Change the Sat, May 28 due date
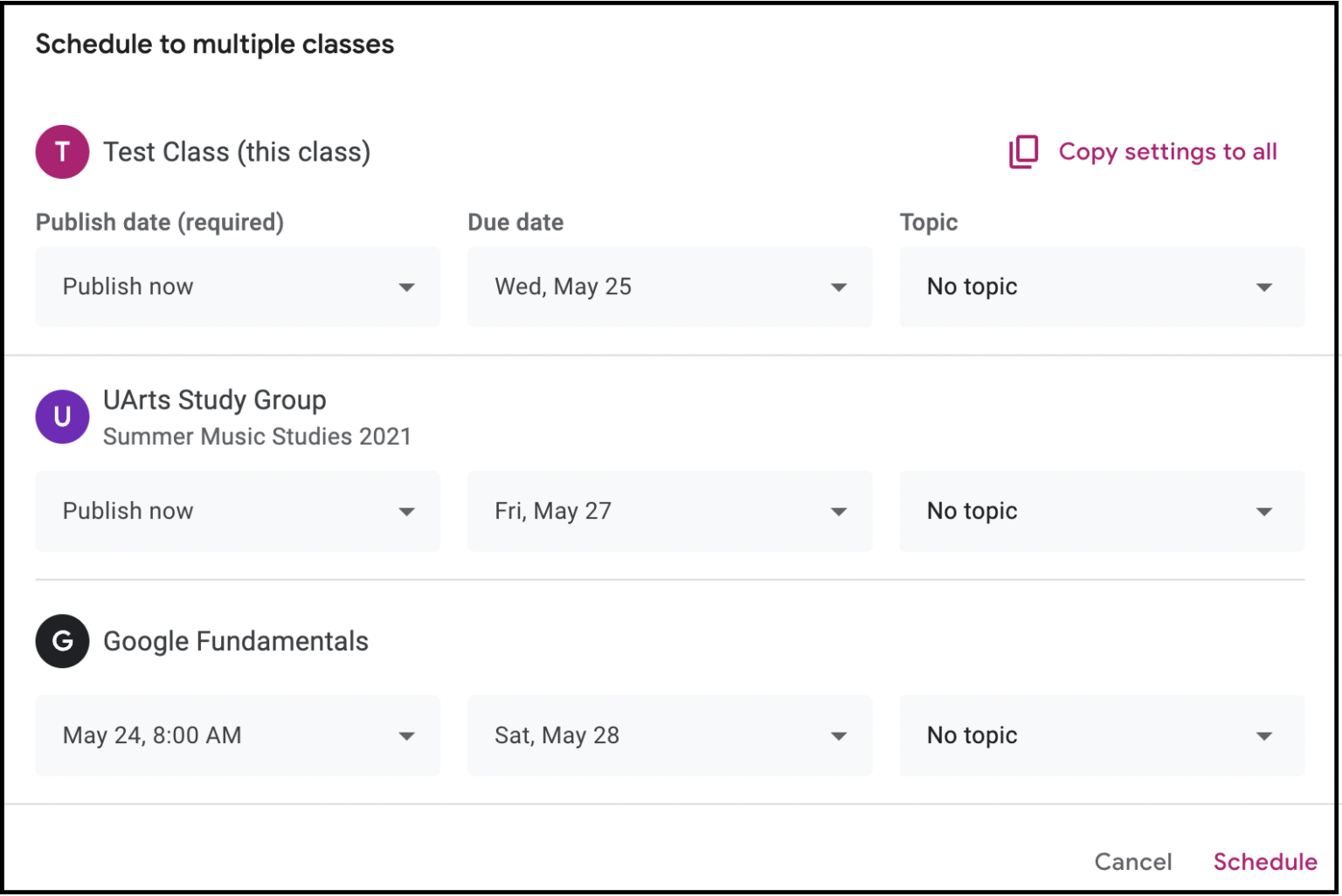1342x896 pixels. click(669, 736)
